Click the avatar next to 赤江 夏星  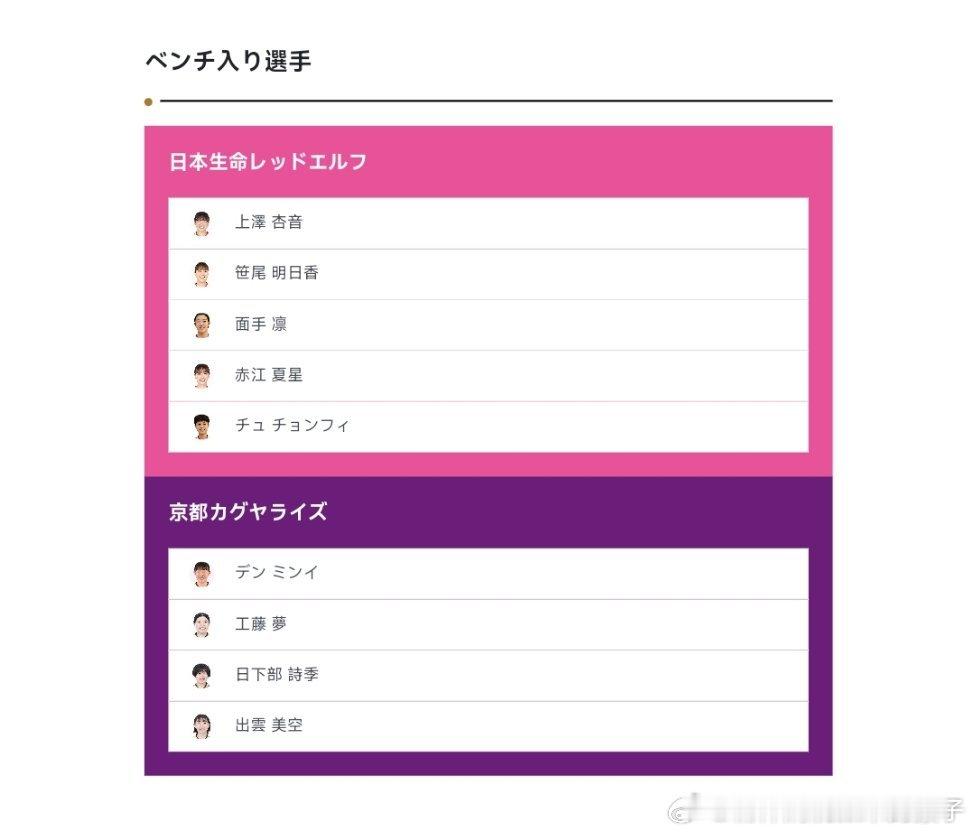(202, 376)
